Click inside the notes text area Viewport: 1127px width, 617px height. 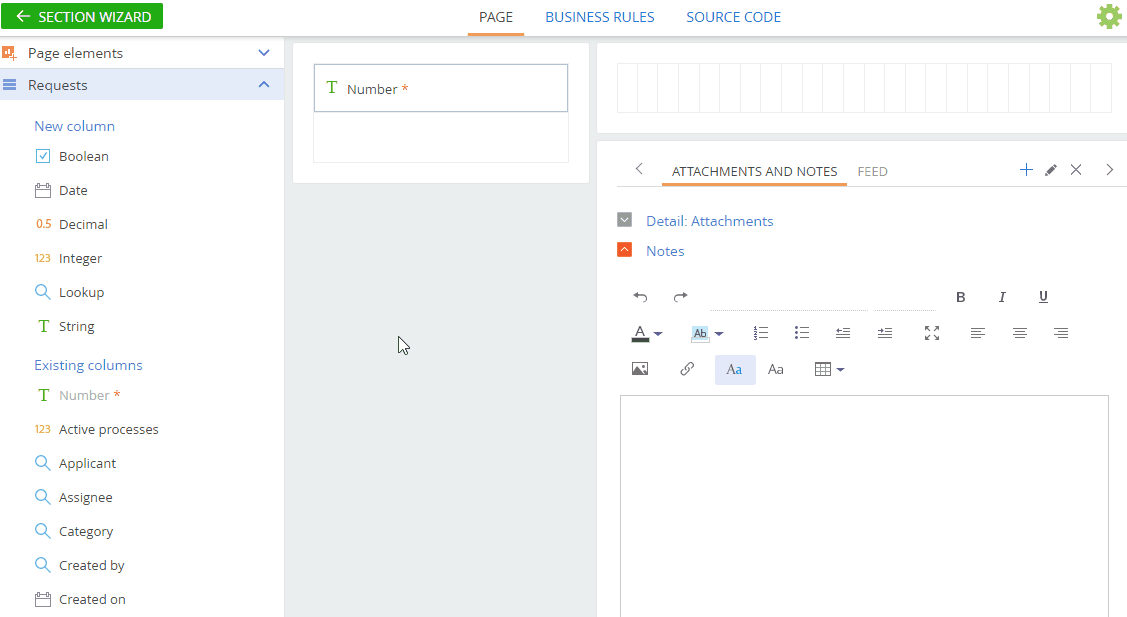pyautogui.click(x=864, y=506)
